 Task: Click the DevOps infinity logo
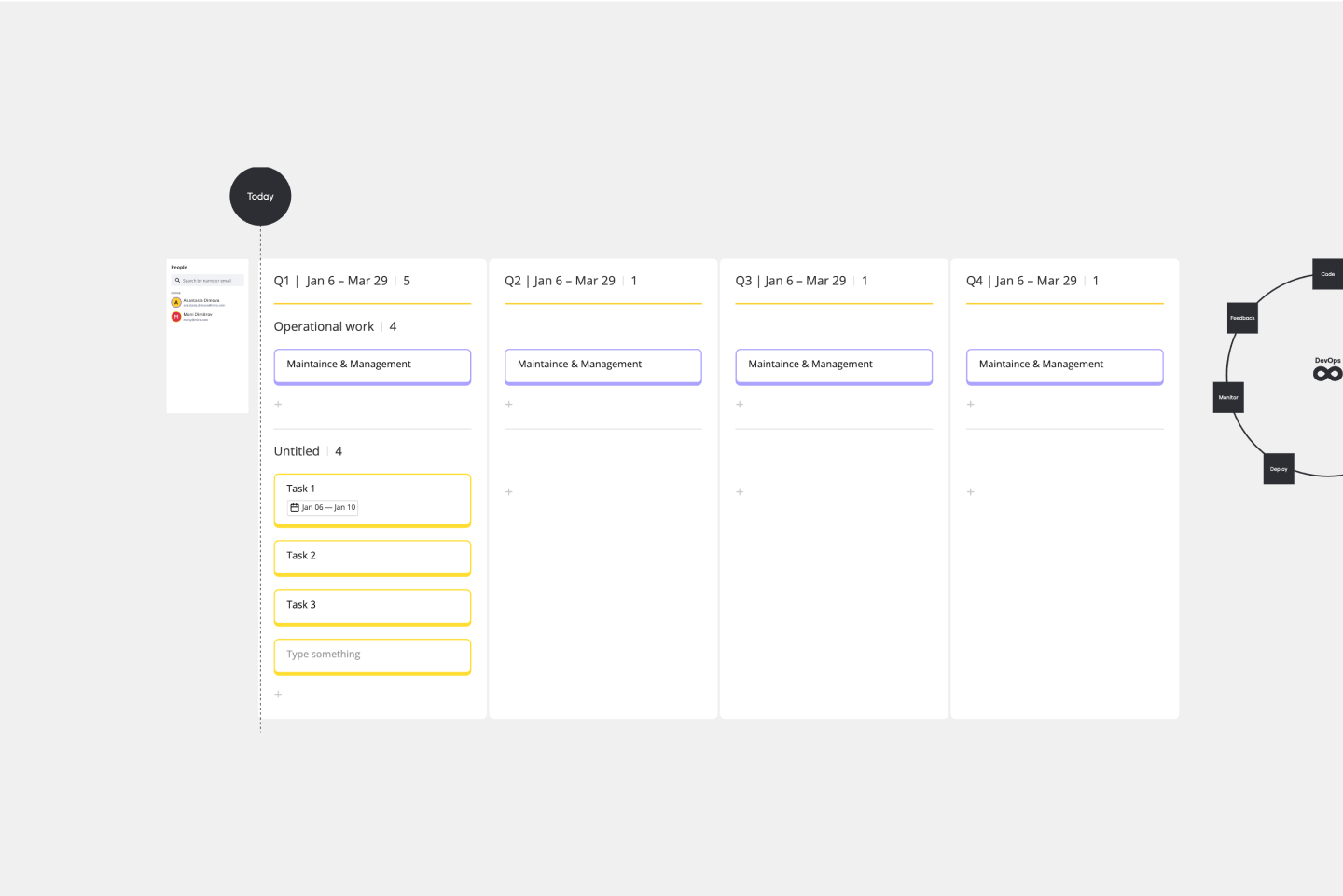click(x=1327, y=374)
